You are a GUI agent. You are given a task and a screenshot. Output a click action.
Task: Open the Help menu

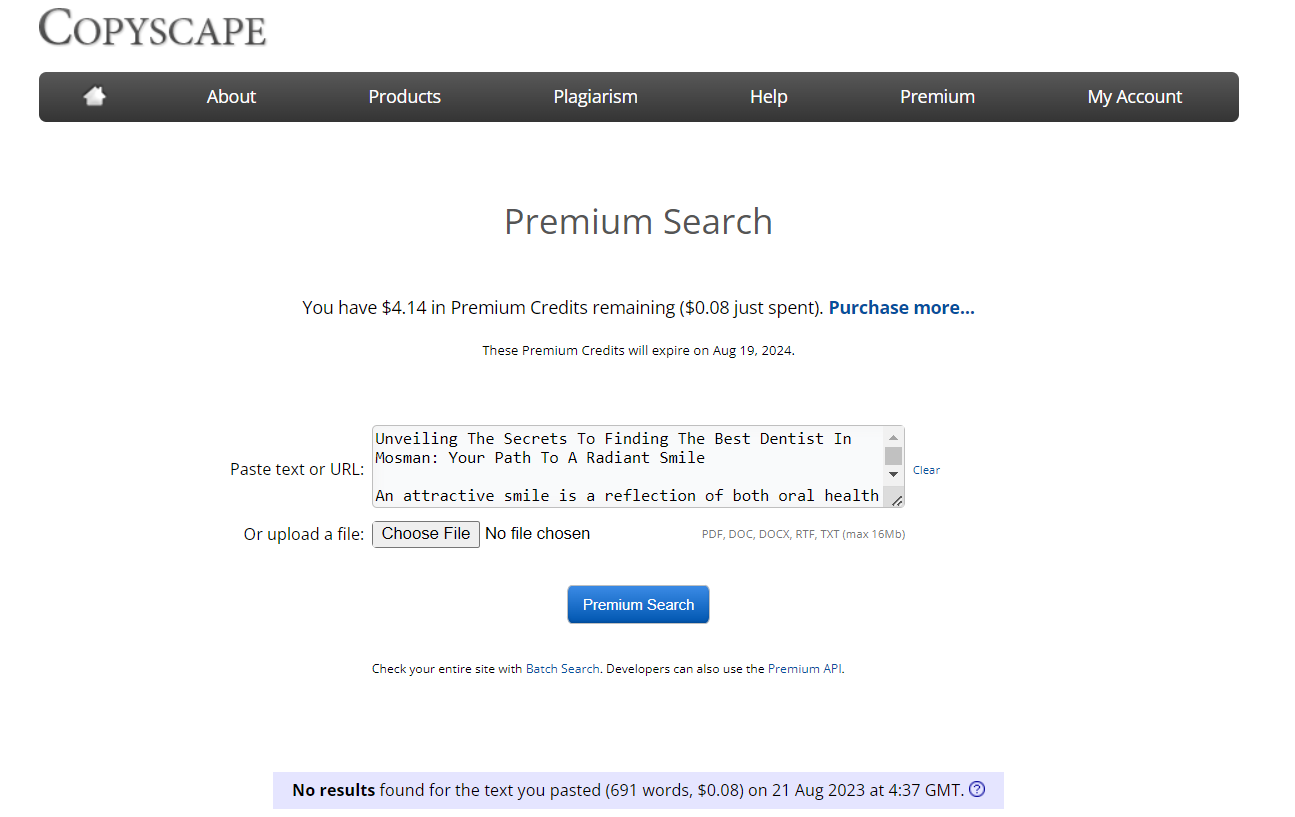click(768, 97)
